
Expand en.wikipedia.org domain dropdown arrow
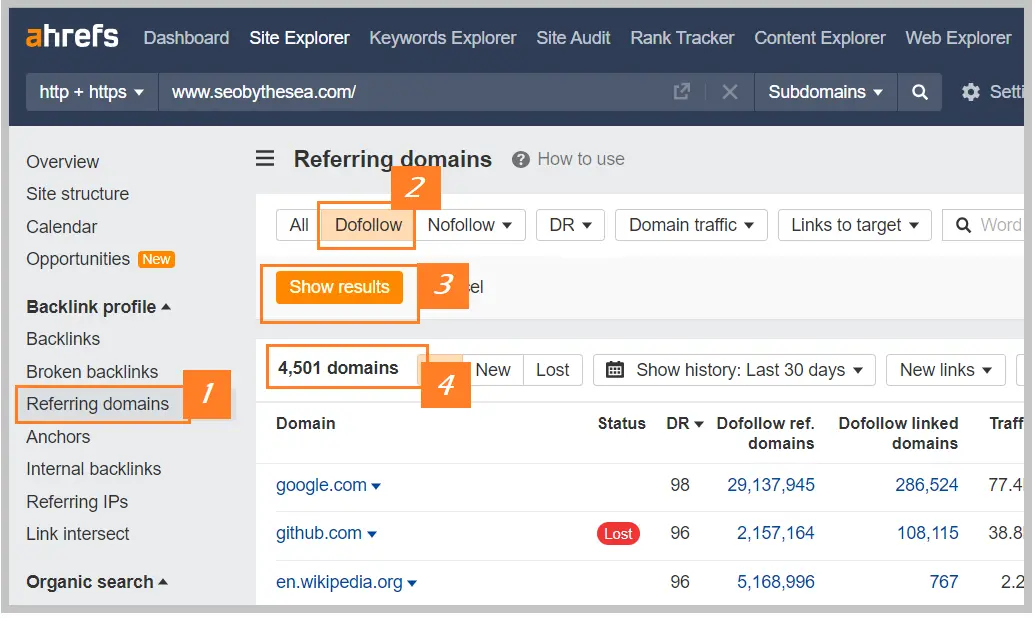click(x=412, y=583)
